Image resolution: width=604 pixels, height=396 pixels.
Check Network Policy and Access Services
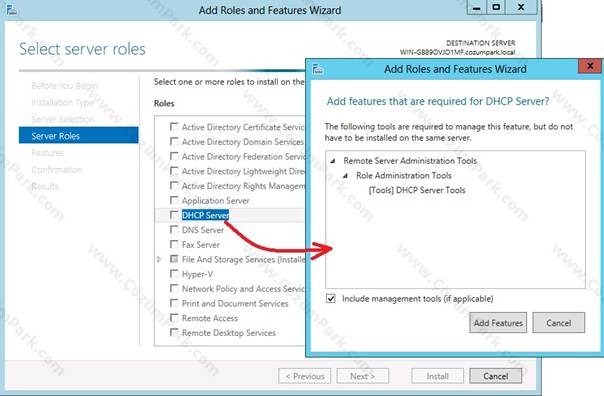click(x=174, y=289)
